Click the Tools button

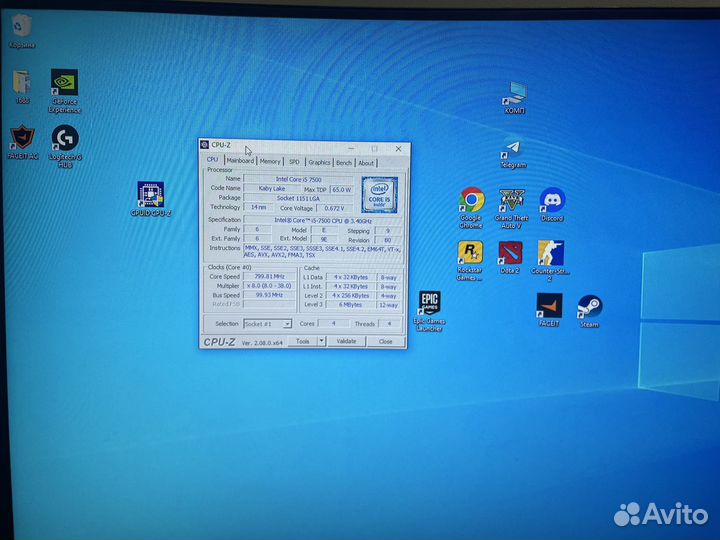tap(303, 341)
